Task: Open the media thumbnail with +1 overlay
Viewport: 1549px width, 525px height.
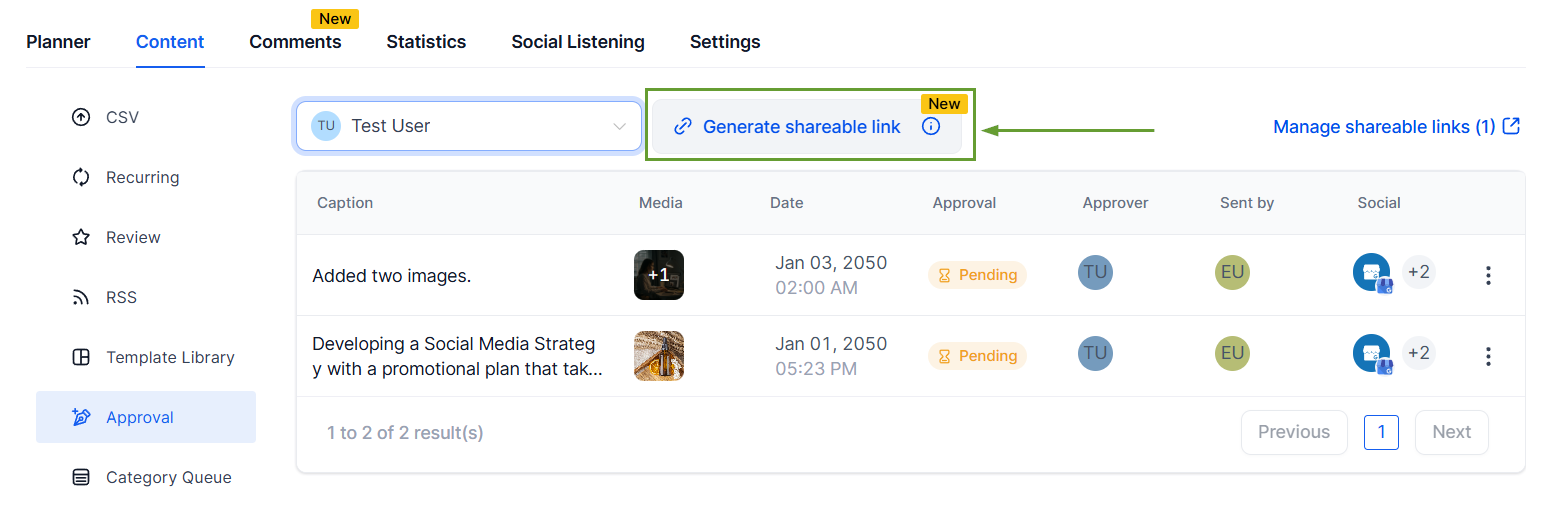Action: [x=659, y=275]
